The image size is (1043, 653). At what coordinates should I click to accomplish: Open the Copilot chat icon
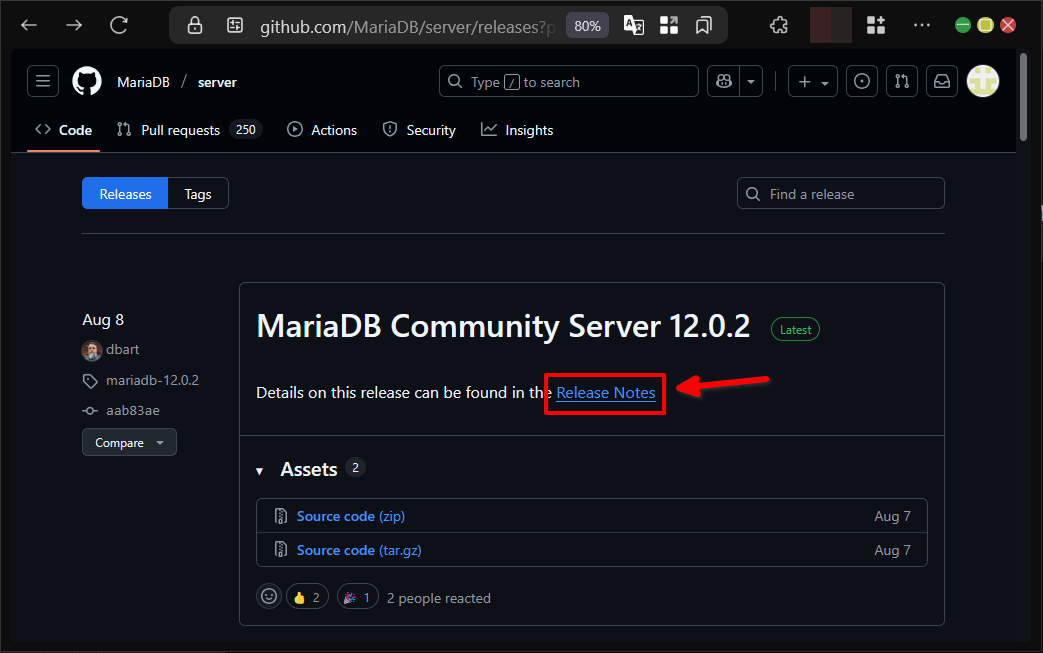point(723,82)
